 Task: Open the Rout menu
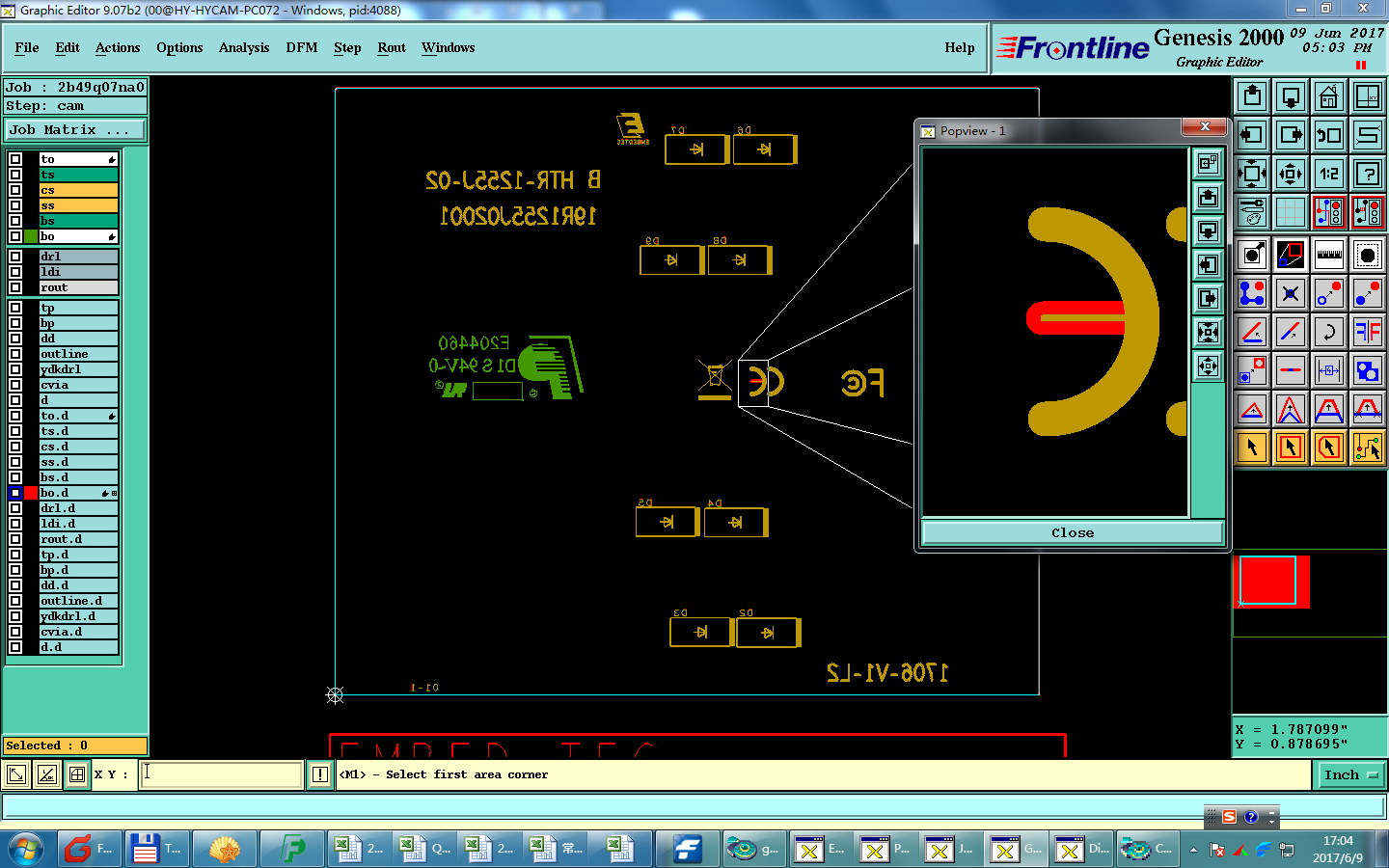coord(392,47)
